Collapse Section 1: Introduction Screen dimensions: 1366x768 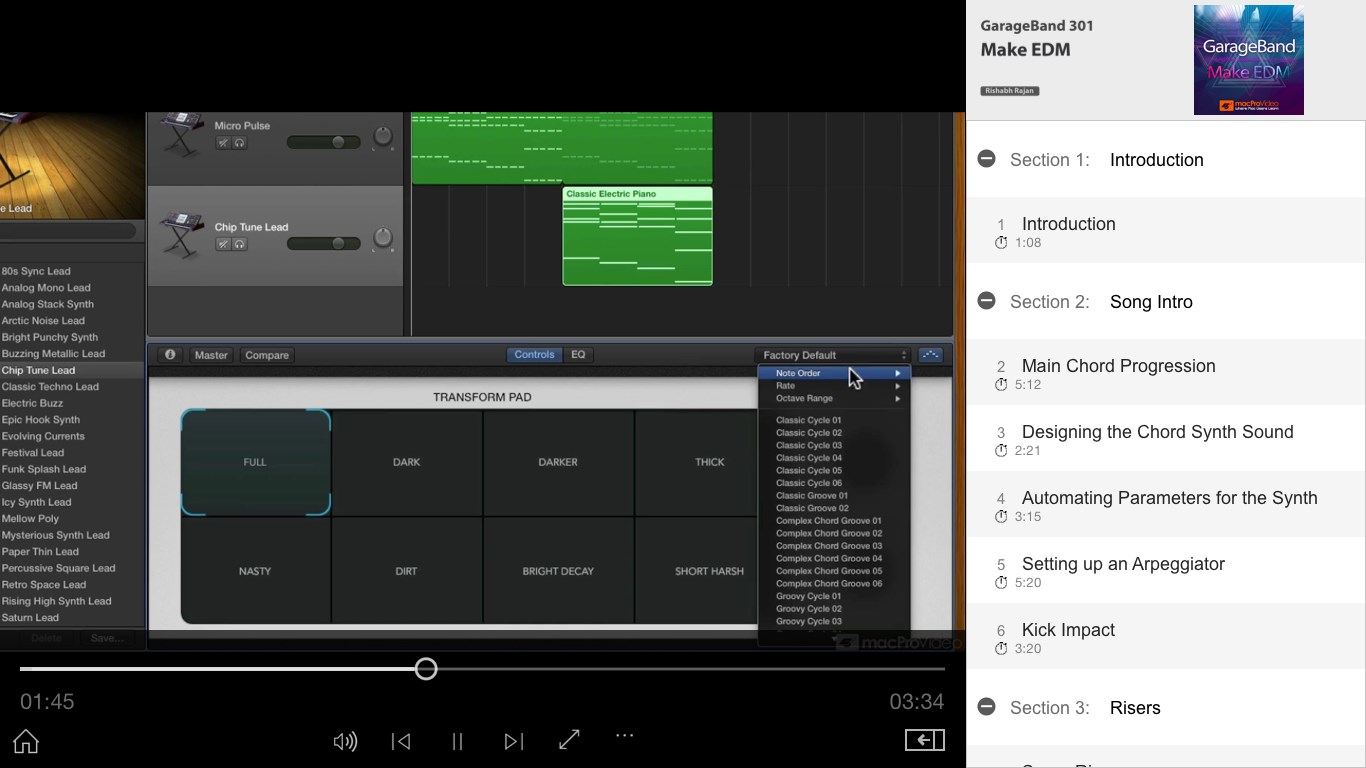pyautogui.click(x=986, y=158)
